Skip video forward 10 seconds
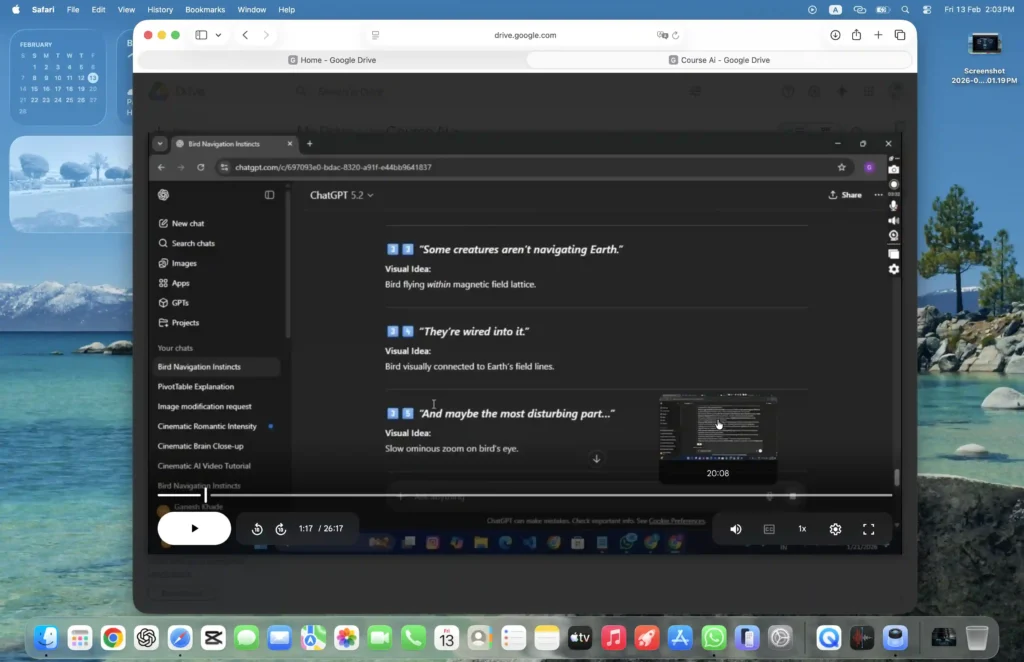This screenshot has height=662, width=1024. (281, 529)
